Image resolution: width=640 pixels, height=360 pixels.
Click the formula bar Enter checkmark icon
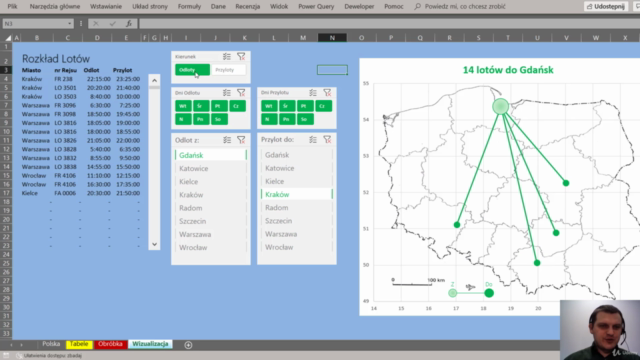(x=112, y=24)
